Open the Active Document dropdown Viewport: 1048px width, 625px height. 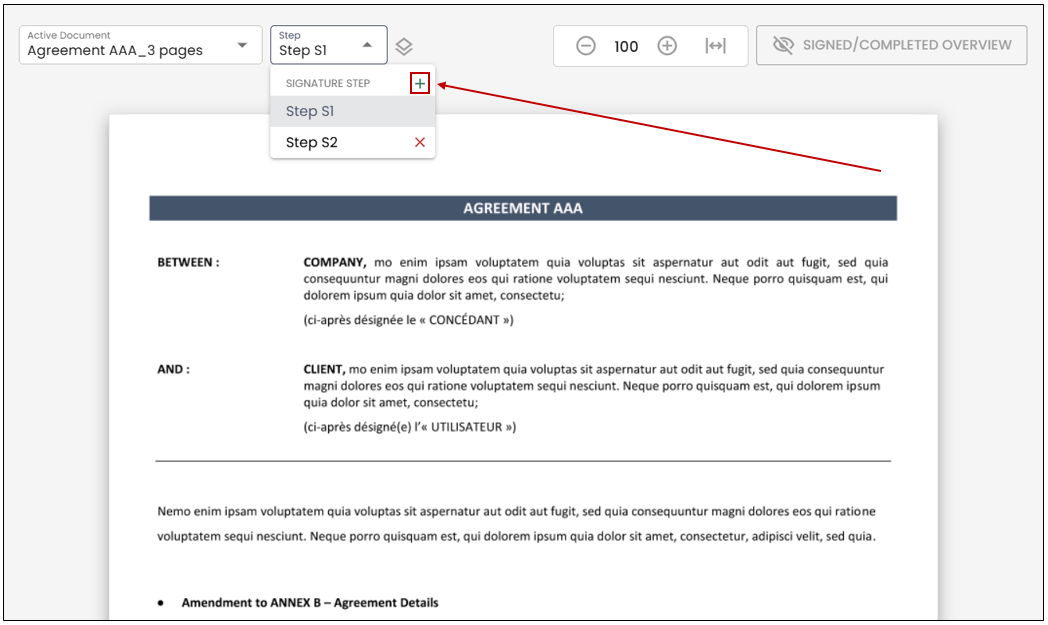pos(140,45)
